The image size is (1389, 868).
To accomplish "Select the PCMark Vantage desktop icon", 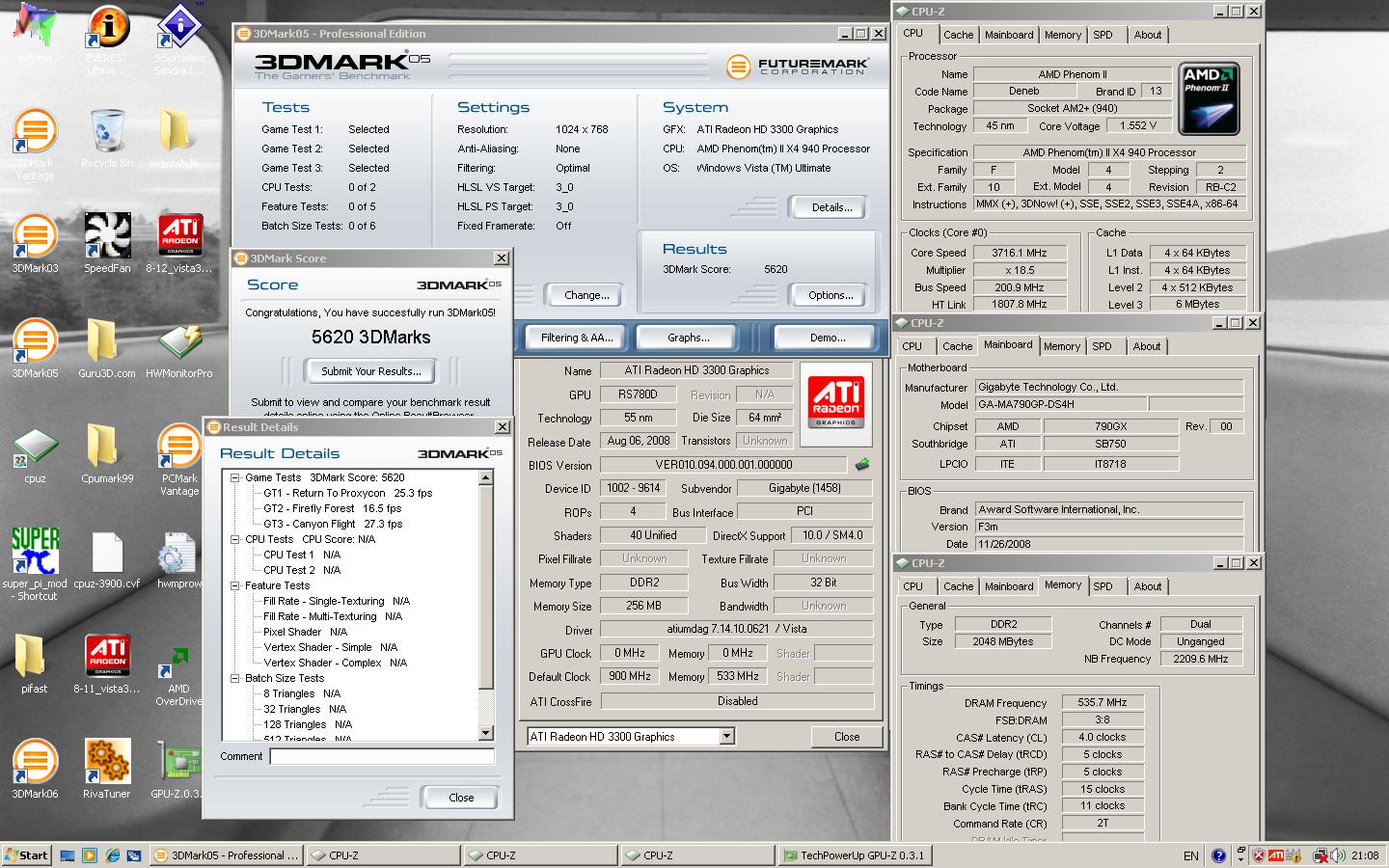I will 179,459.
